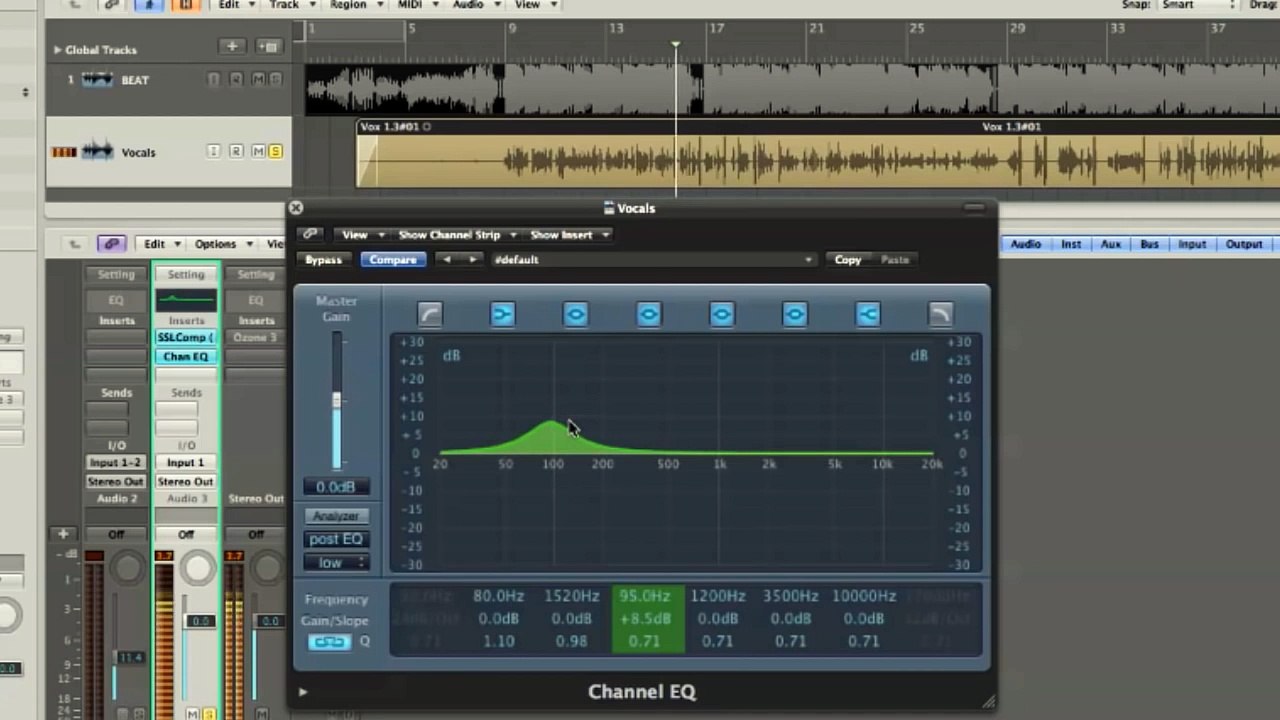Toggle input monitoring on Vocals track
Image resolution: width=1280 pixels, height=720 pixels.
click(213, 151)
